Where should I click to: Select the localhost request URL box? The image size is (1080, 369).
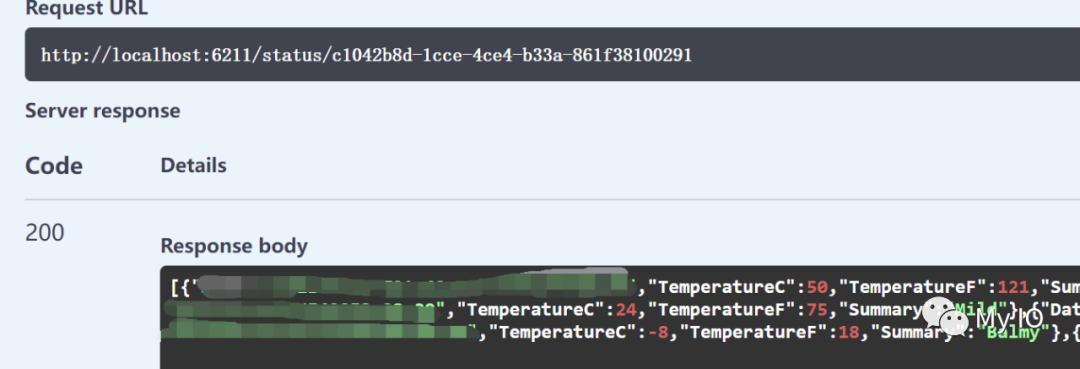pos(552,54)
